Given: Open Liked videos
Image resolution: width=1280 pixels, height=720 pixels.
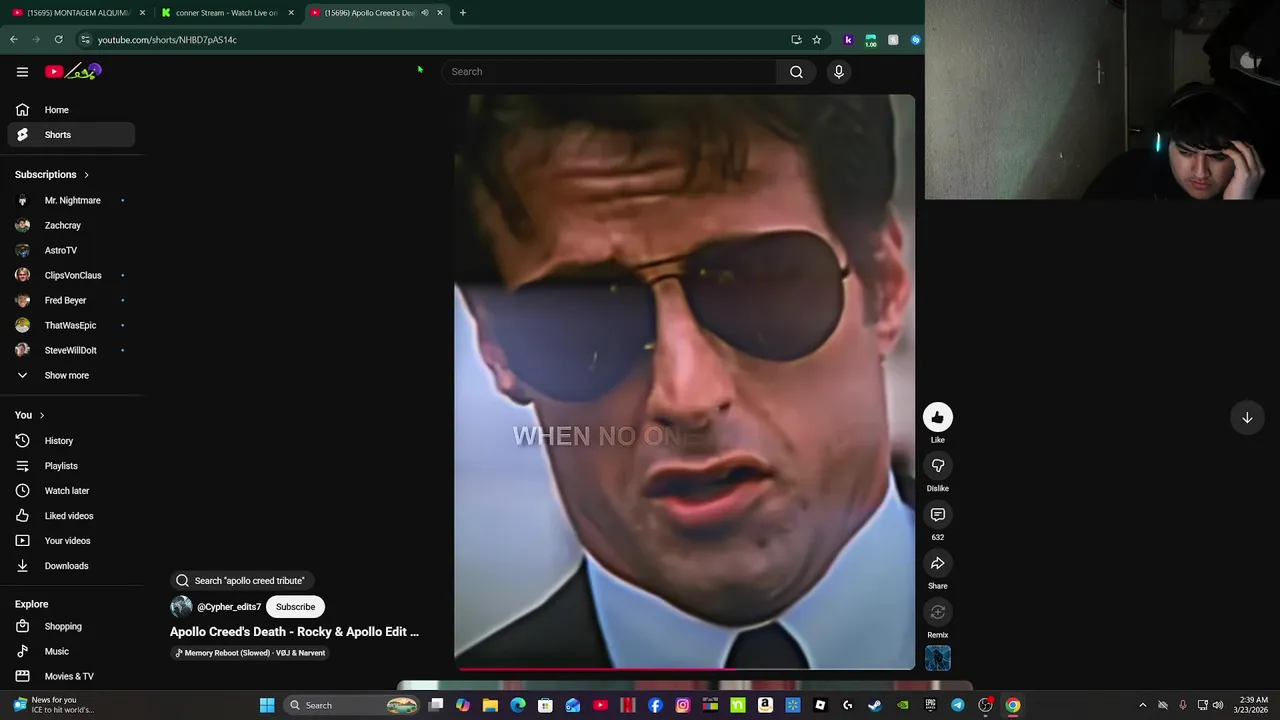Looking at the screenshot, I should tap(71, 516).
